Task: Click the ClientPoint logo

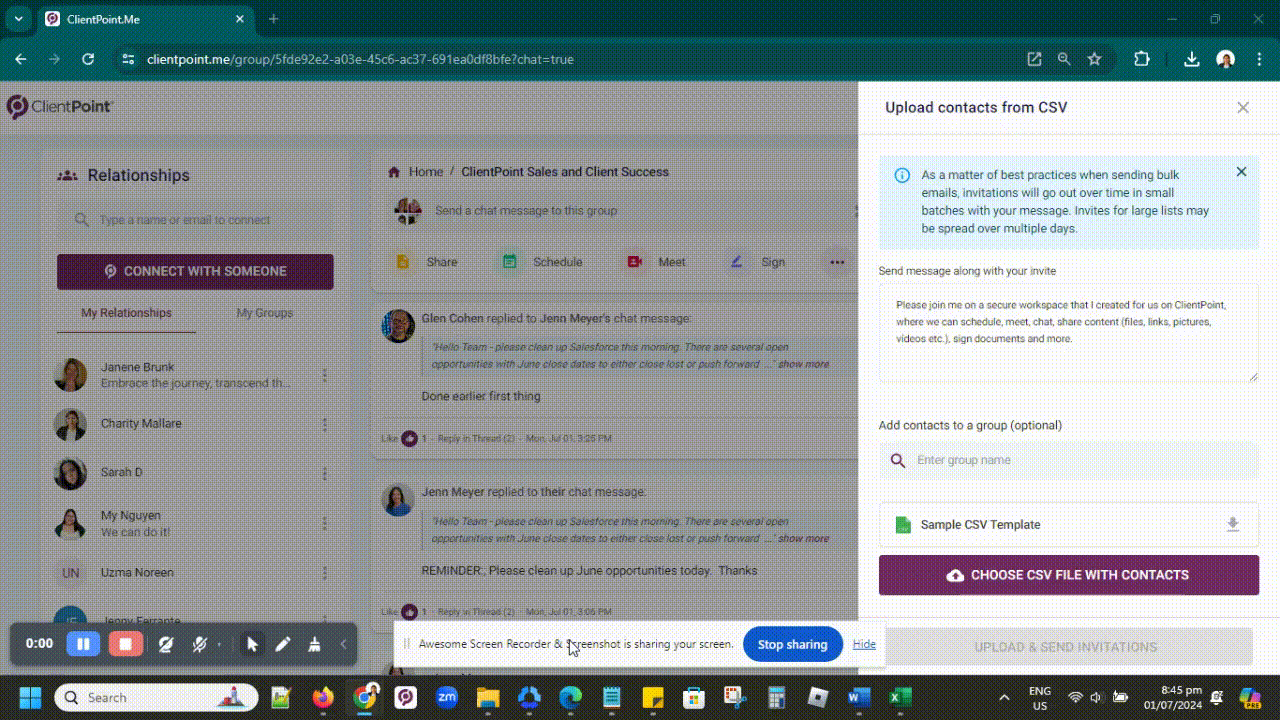Action: pyautogui.click(x=60, y=106)
